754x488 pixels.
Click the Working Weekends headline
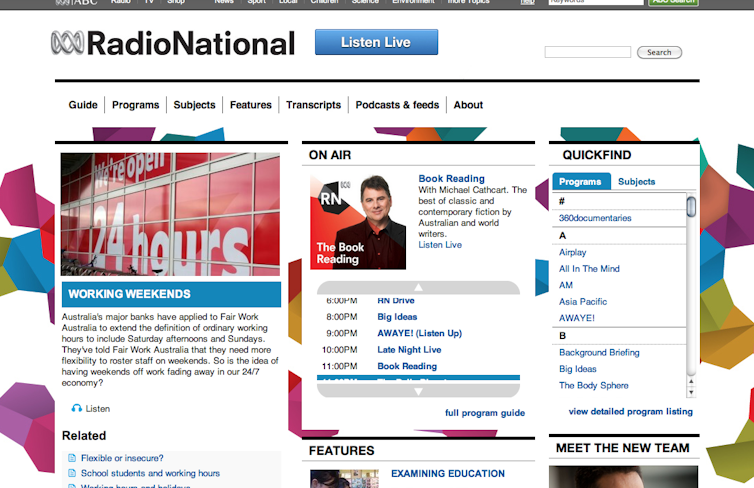point(129,294)
